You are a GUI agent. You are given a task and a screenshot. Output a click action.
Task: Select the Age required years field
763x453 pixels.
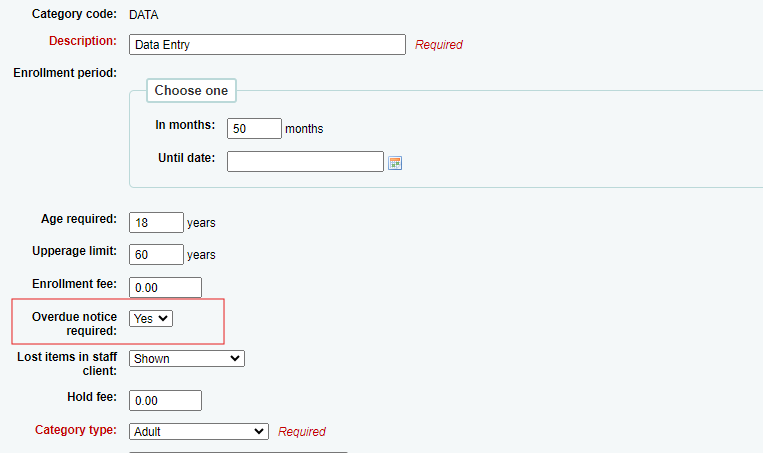[x=156, y=222]
